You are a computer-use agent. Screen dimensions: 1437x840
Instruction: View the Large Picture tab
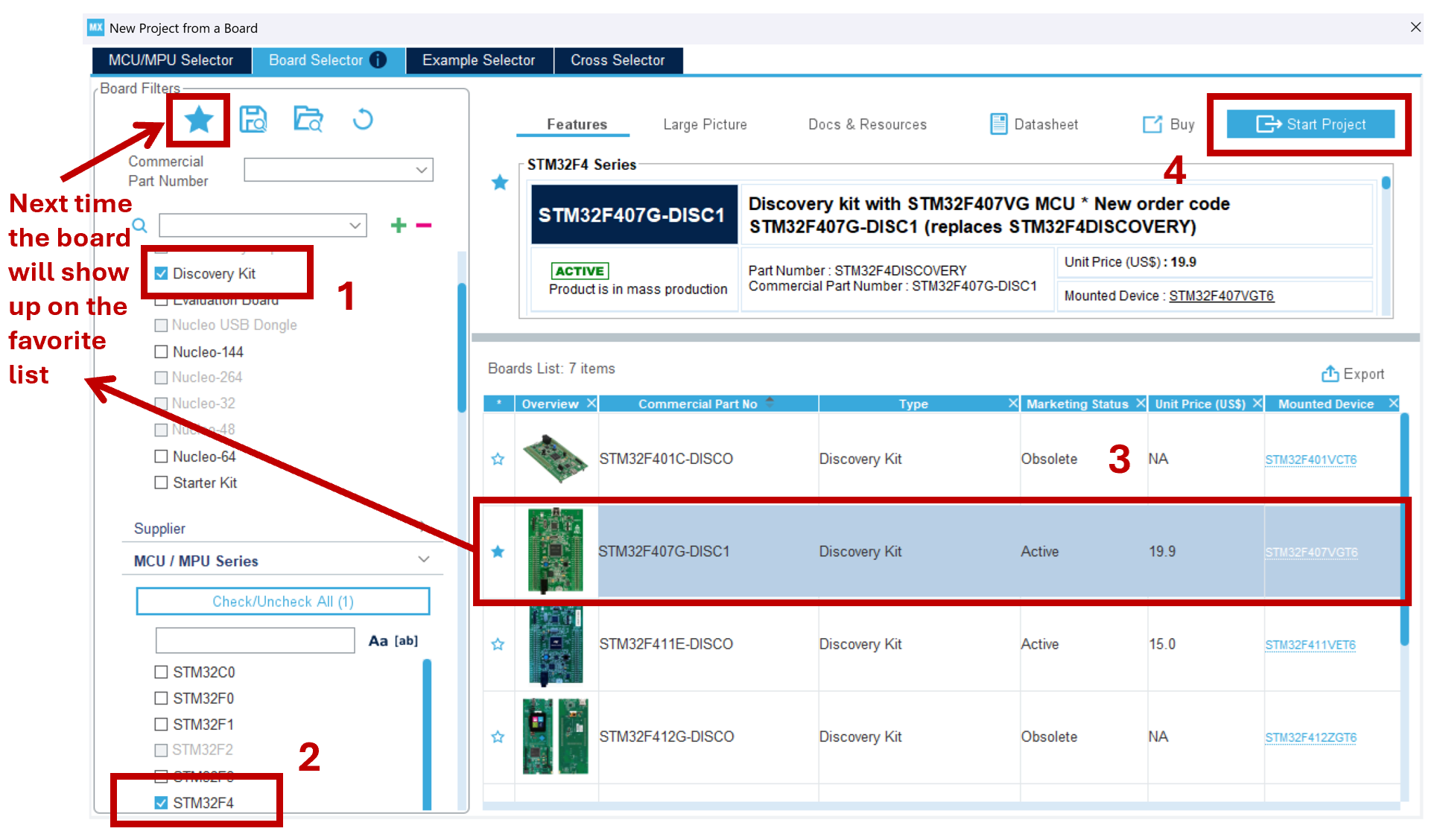(705, 124)
